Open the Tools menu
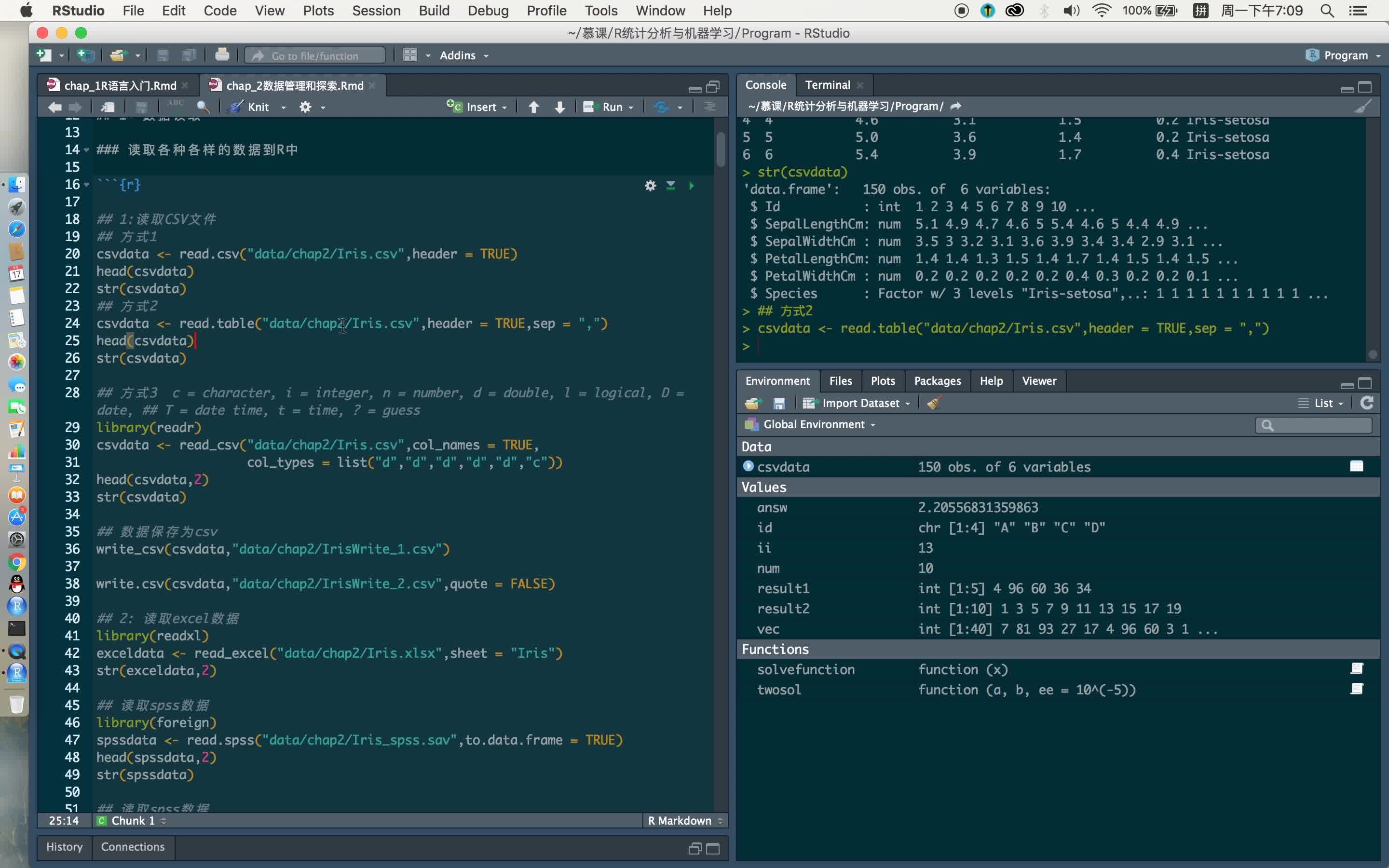 point(601,10)
